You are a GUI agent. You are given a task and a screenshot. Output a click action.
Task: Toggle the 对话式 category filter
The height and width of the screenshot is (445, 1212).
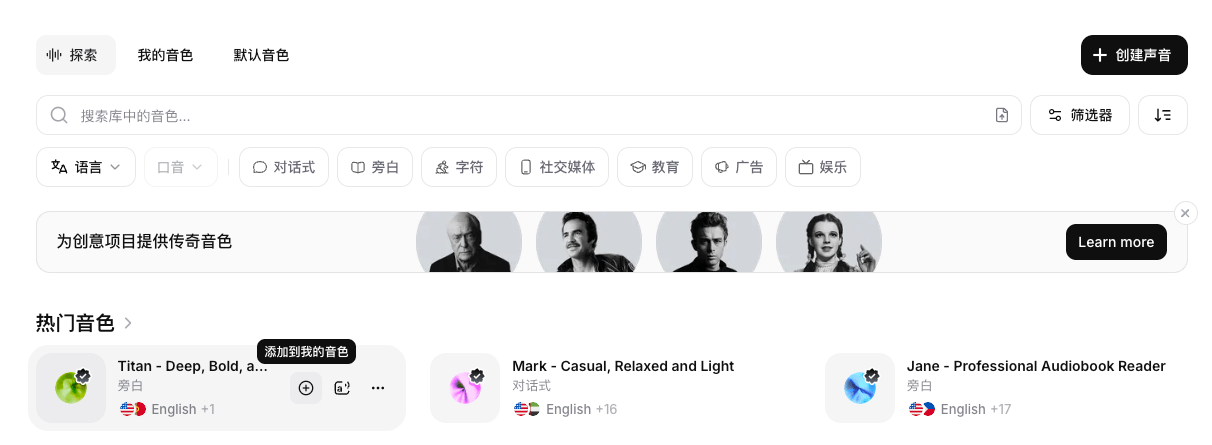tap(284, 167)
